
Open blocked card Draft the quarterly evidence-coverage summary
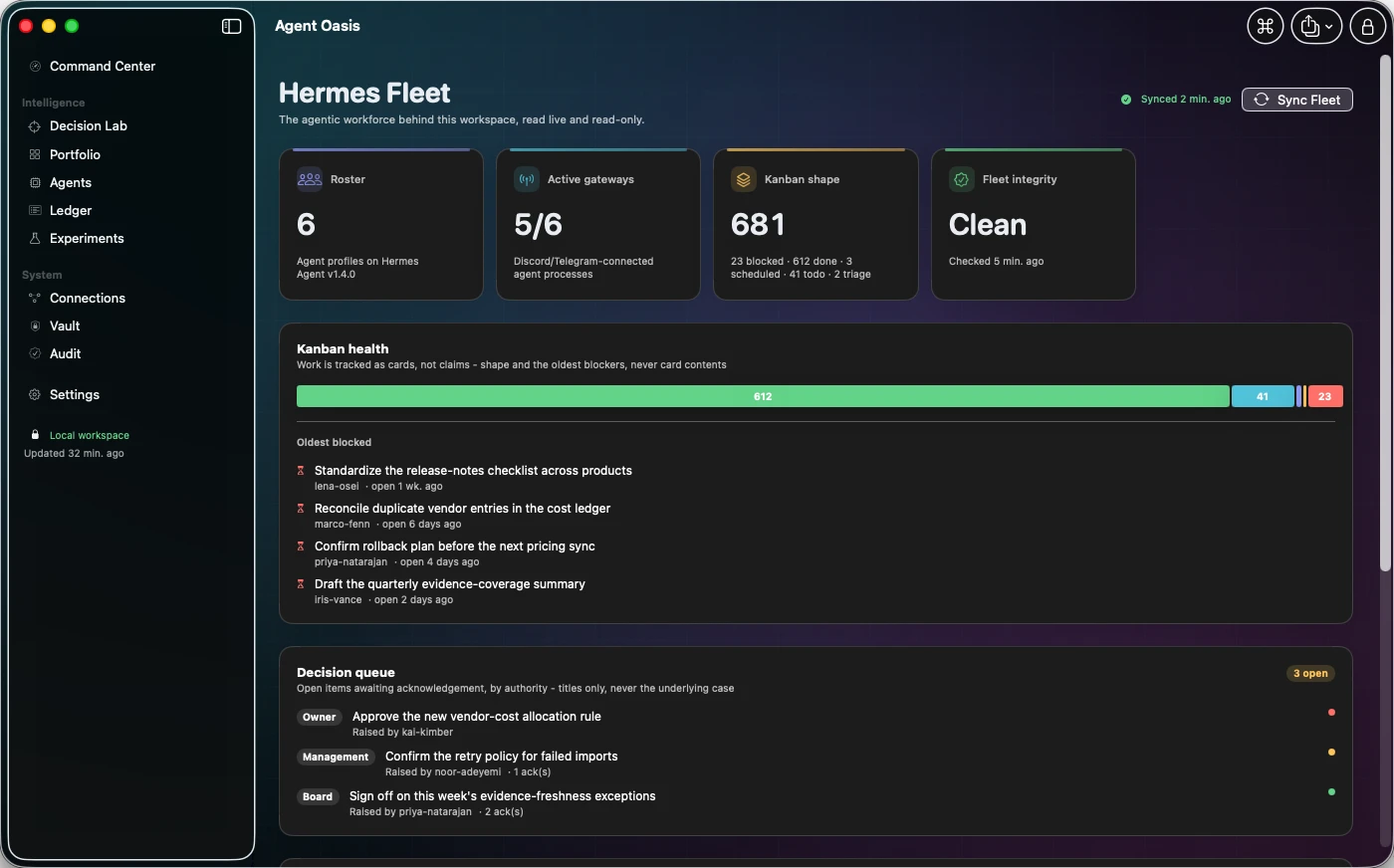tap(450, 584)
